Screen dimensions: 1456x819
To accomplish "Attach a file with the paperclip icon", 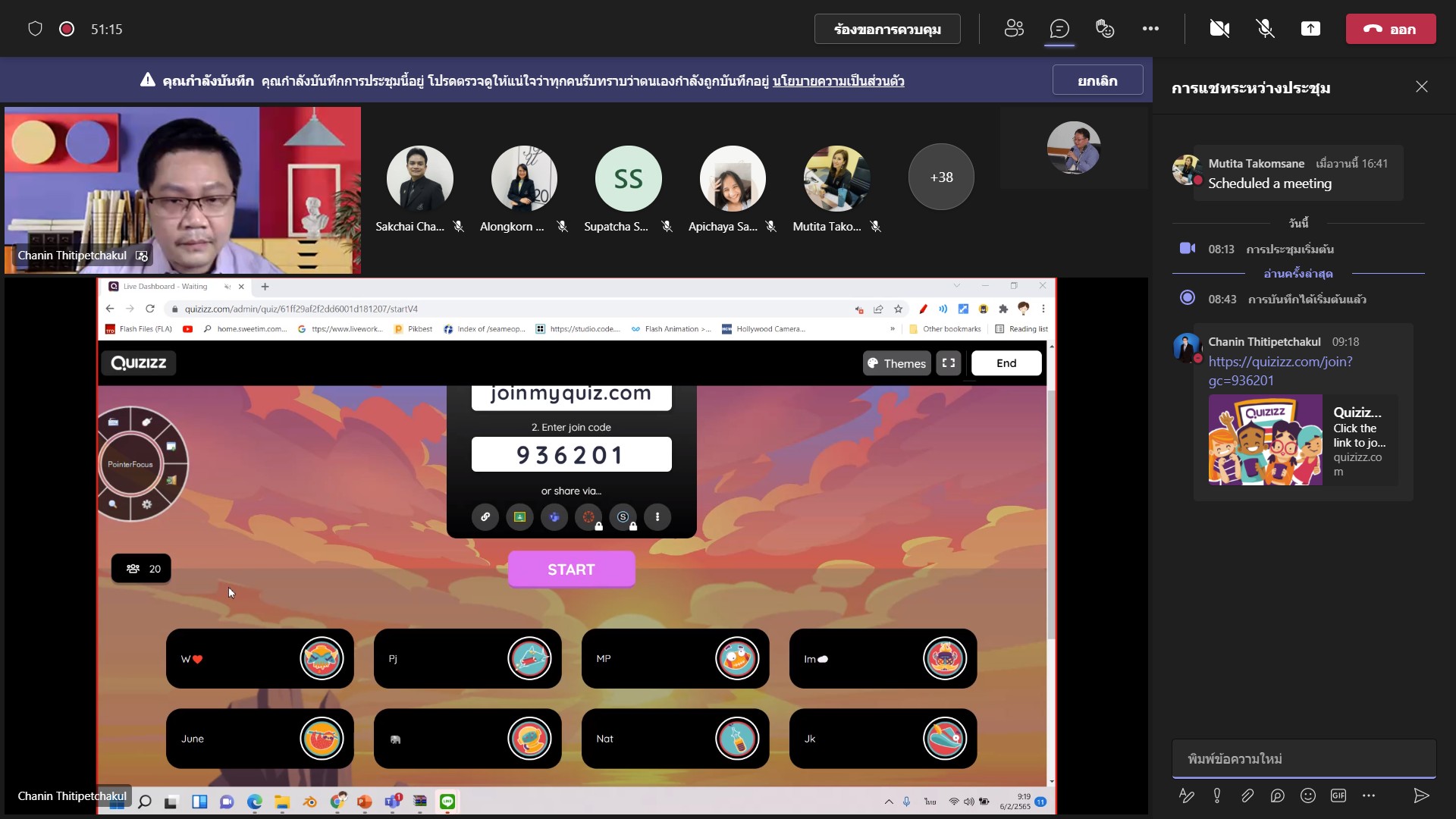I will [1247, 795].
